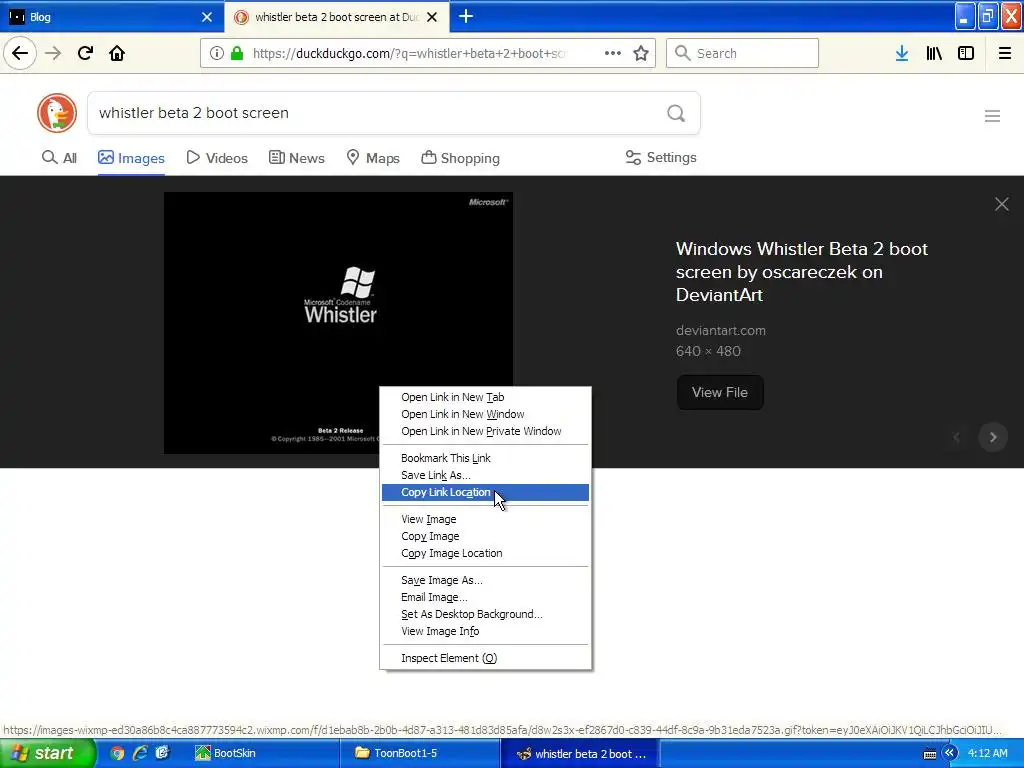Select Copy Link Location
The height and width of the screenshot is (768, 1024).
tap(485, 492)
